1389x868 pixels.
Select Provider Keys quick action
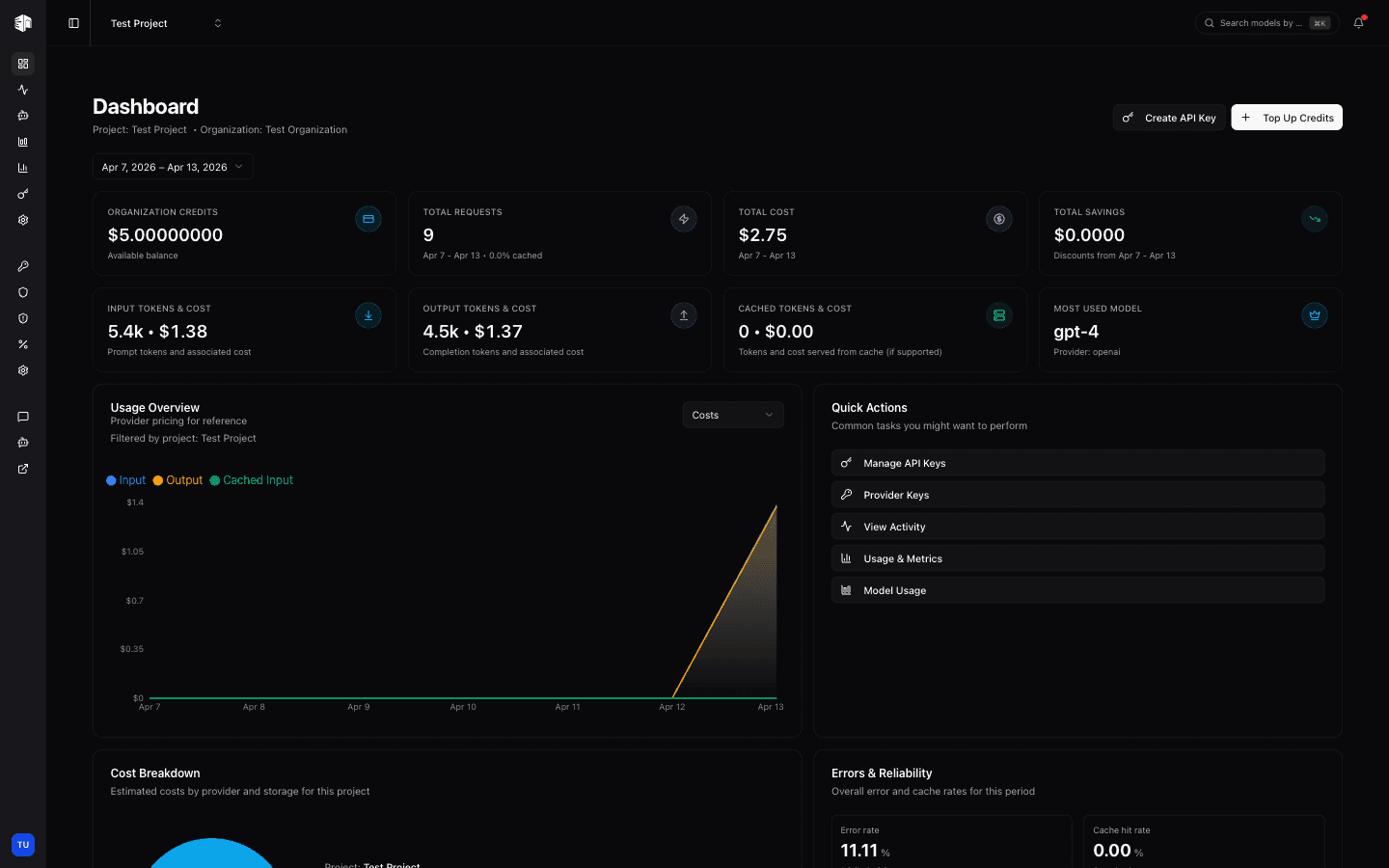pos(1077,495)
